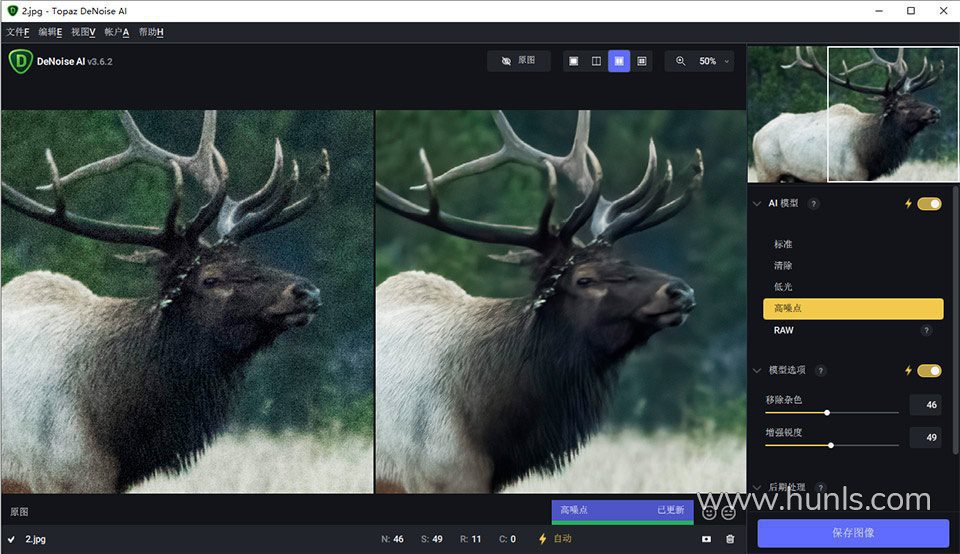Select the 低光 AI model
The image size is (960, 554).
(x=783, y=287)
